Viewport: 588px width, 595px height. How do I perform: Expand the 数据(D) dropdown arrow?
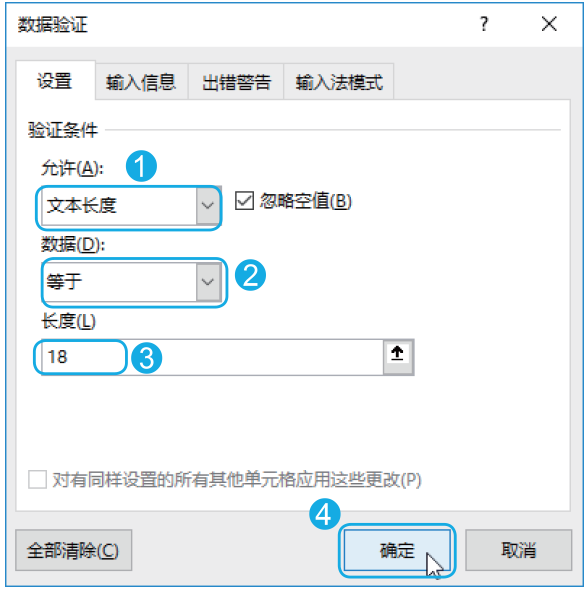208,282
